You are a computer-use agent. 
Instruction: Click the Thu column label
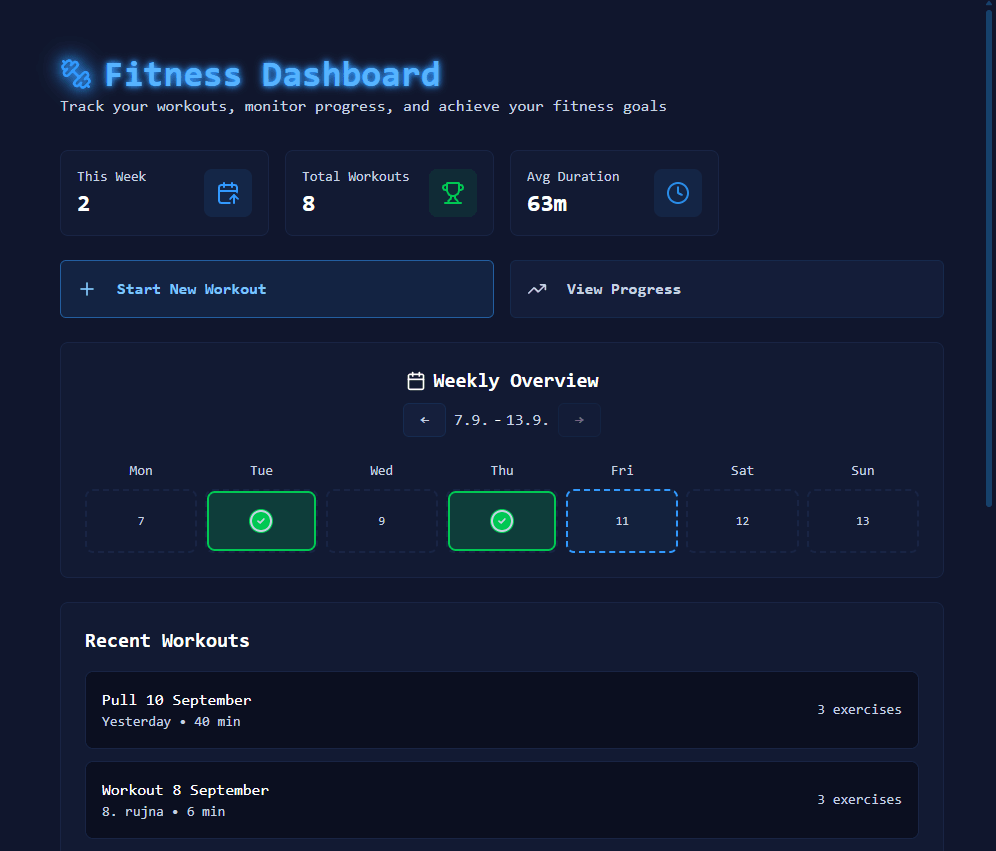point(502,471)
